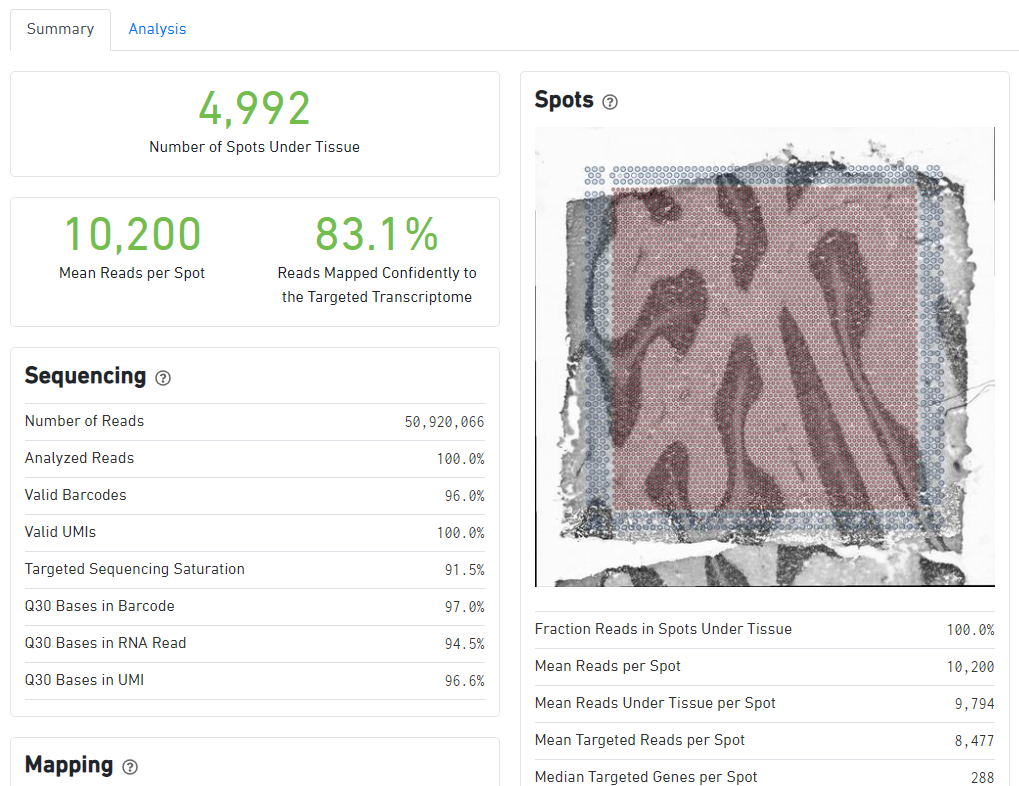The image size is (1019, 786).
Task: Show Mapping section help tooltip icon
Action: point(130,767)
